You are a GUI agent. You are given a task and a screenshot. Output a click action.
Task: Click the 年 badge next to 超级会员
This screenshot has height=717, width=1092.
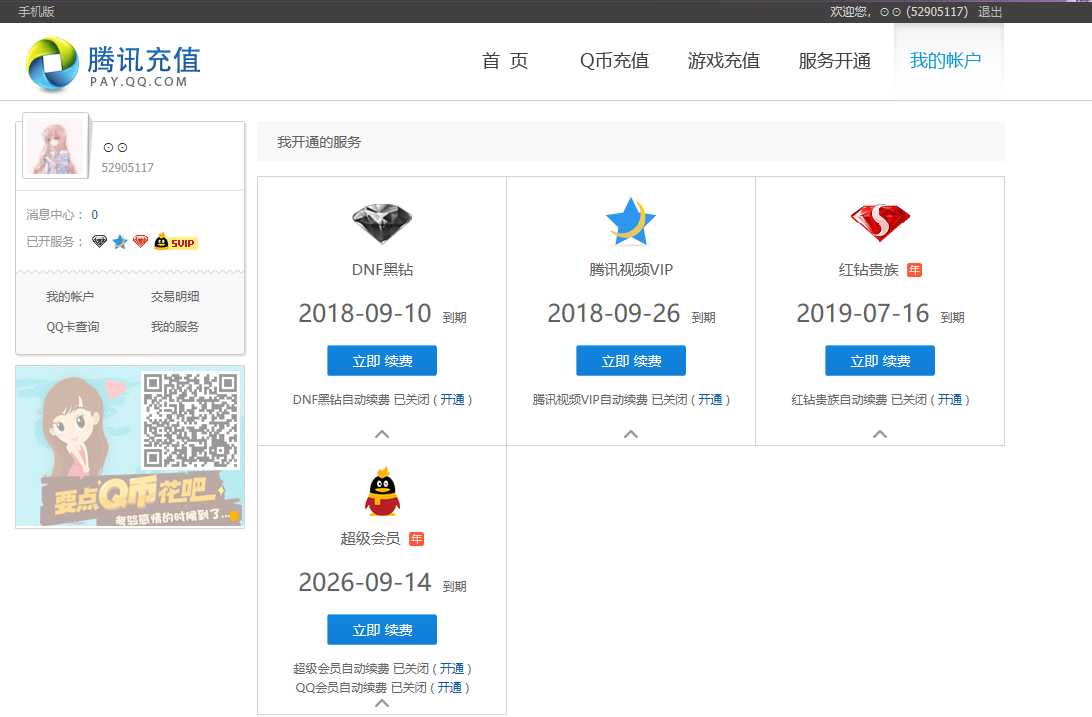tap(416, 539)
